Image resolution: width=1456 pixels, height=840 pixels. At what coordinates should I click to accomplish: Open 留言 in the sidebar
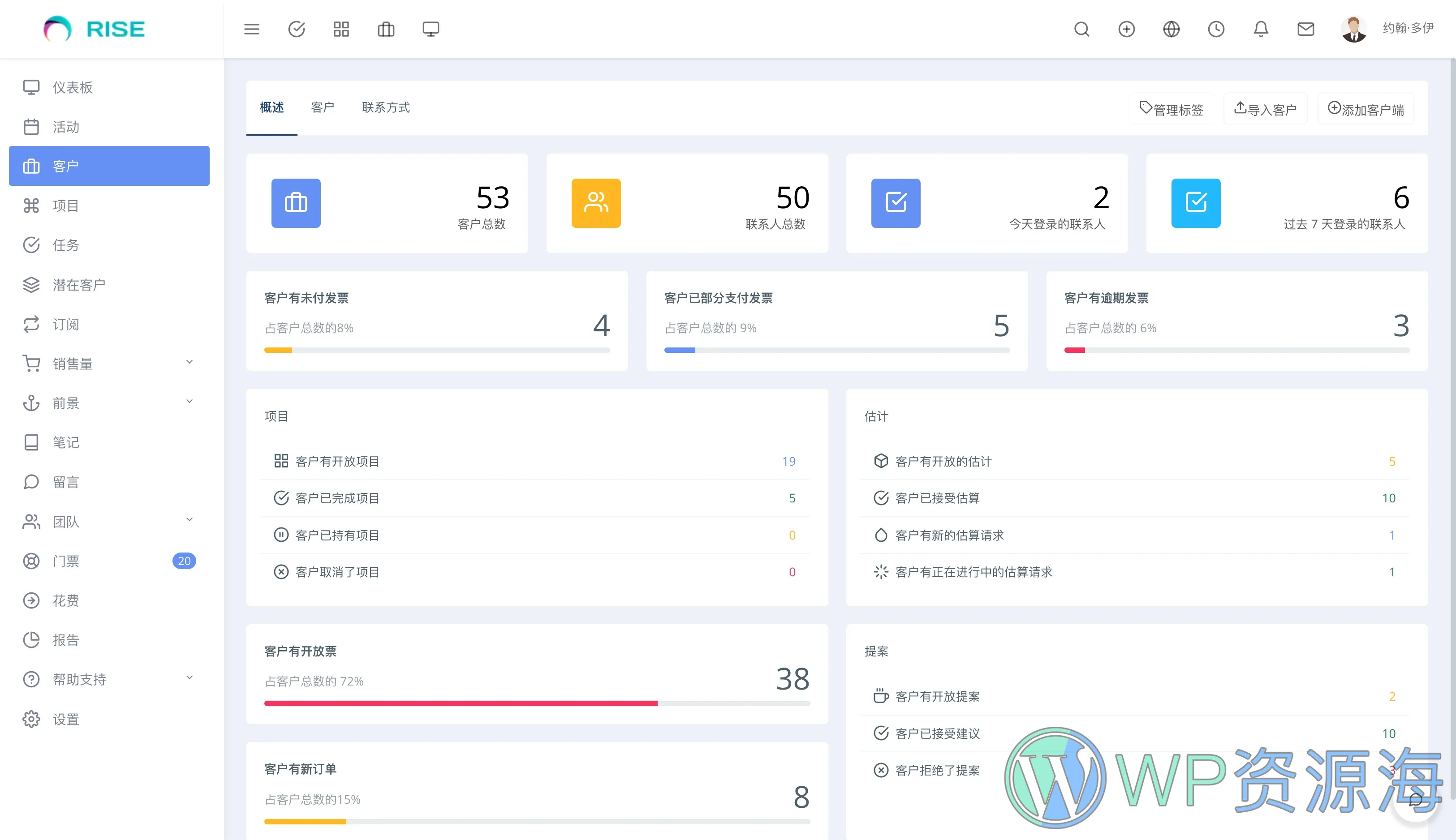click(109, 482)
